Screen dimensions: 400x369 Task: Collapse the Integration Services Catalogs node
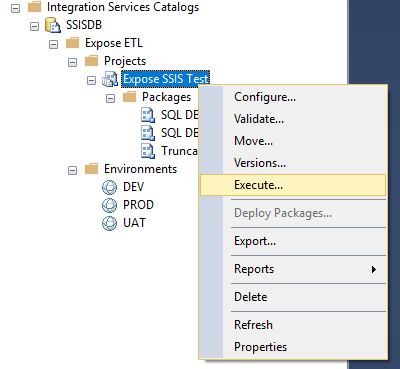click(15, 8)
